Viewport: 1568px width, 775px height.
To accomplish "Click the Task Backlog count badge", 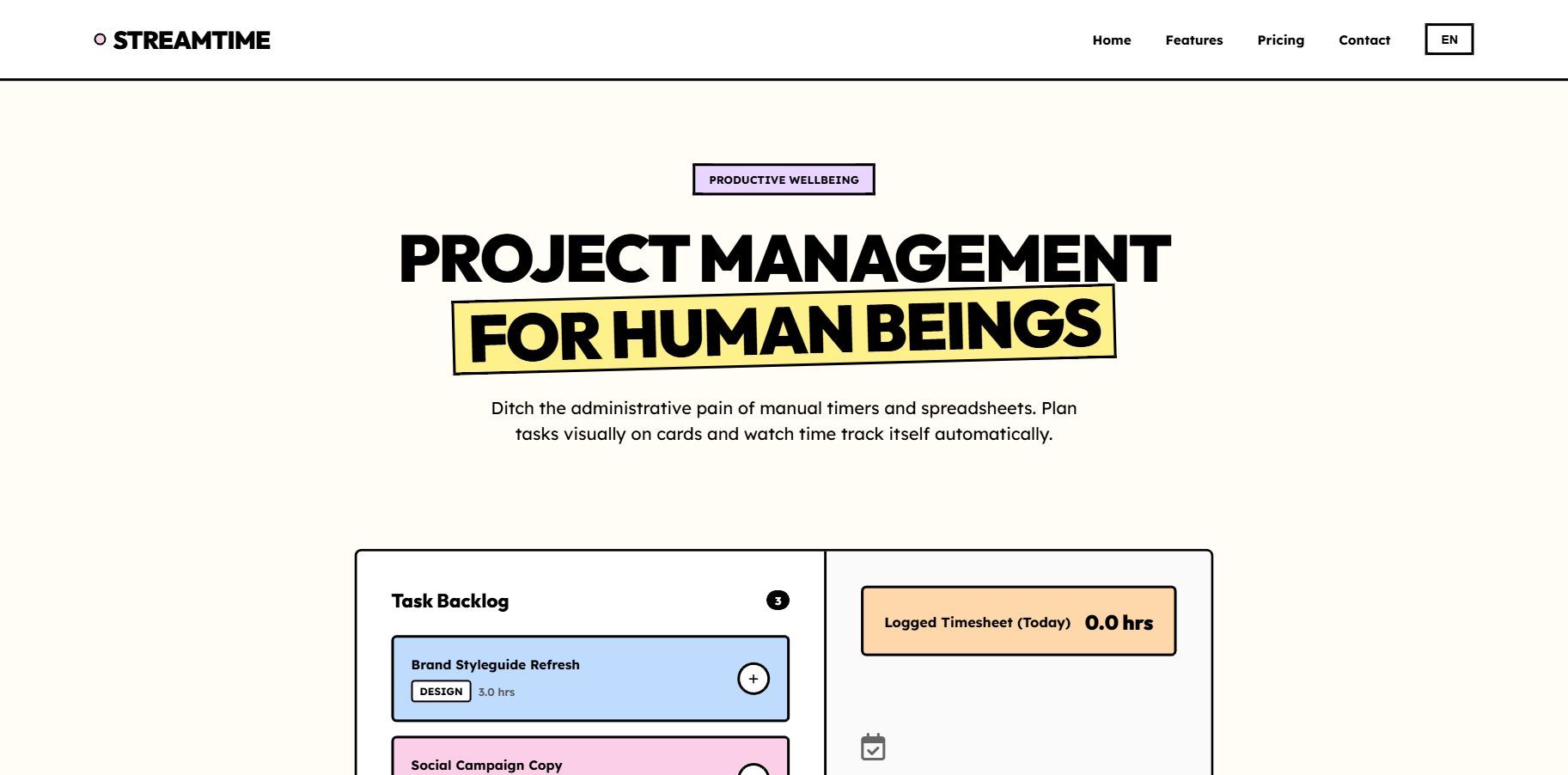I will (778, 601).
